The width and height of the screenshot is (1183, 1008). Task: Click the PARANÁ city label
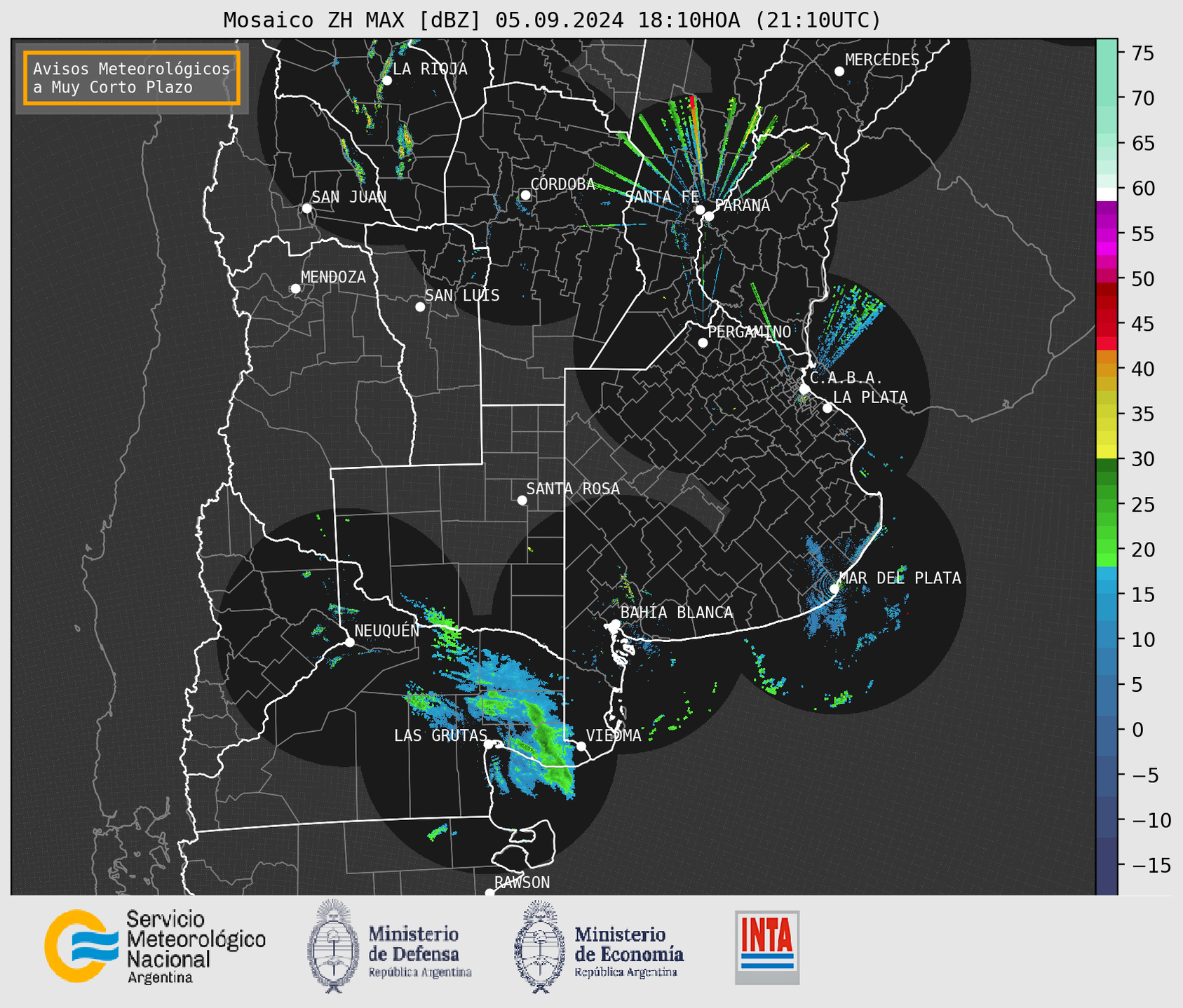[x=743, y=205]
